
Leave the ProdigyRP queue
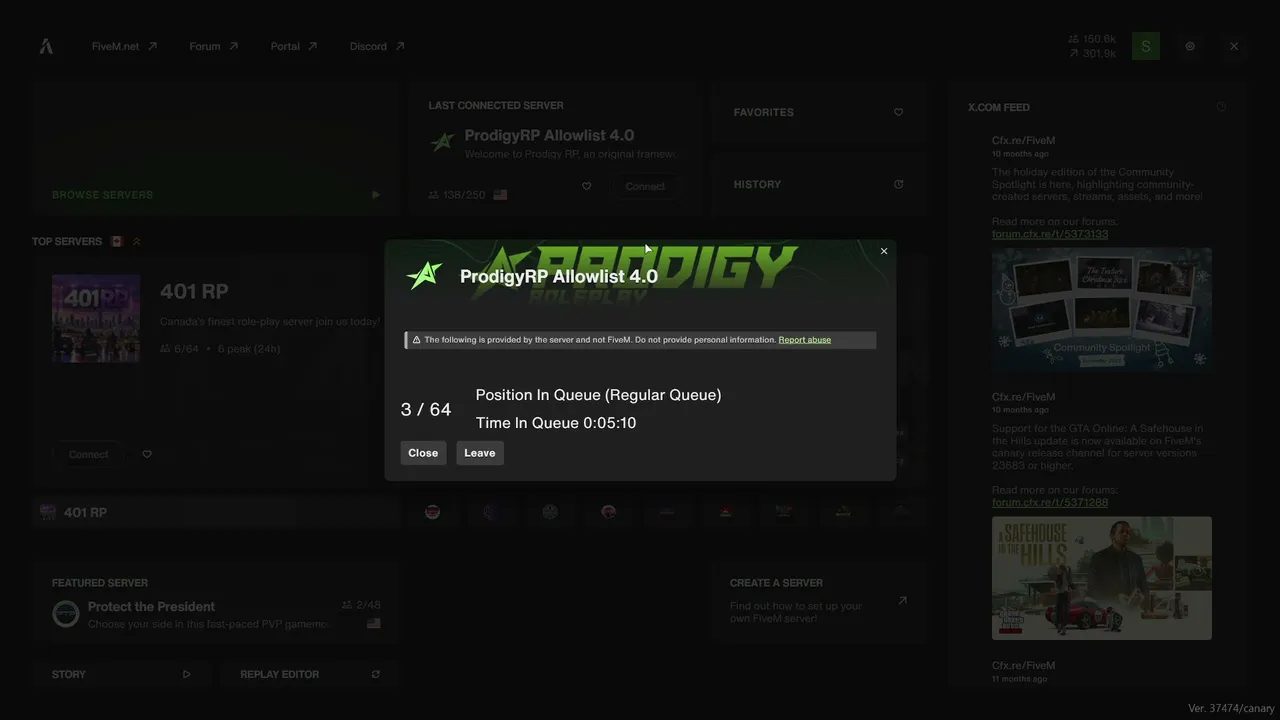pos(480,453)
